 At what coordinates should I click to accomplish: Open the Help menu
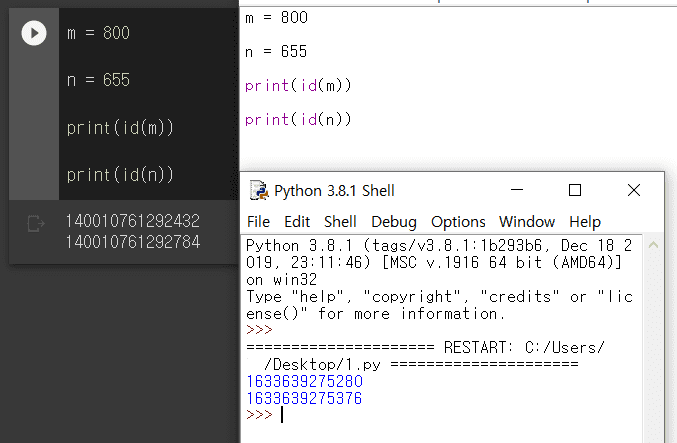pos(585,222)
